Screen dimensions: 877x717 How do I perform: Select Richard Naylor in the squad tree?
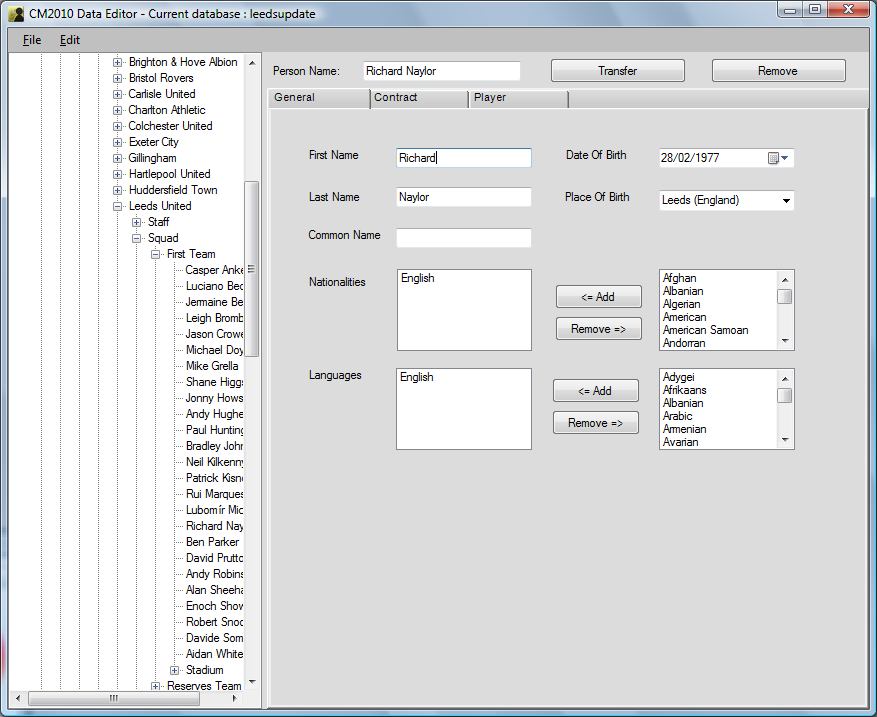pyautogui.click(x=214, y=526)
